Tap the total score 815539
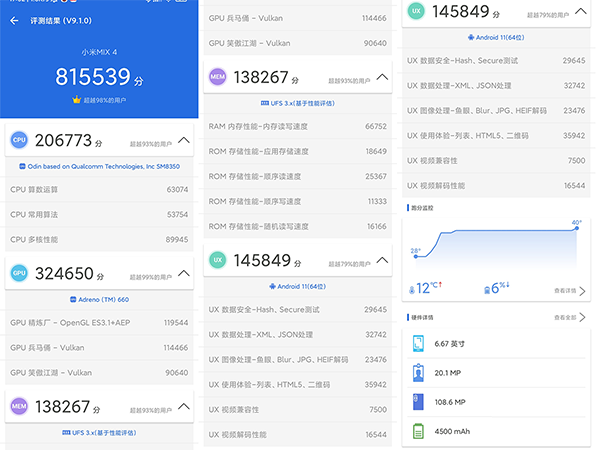600x450 pixels. 92,77
